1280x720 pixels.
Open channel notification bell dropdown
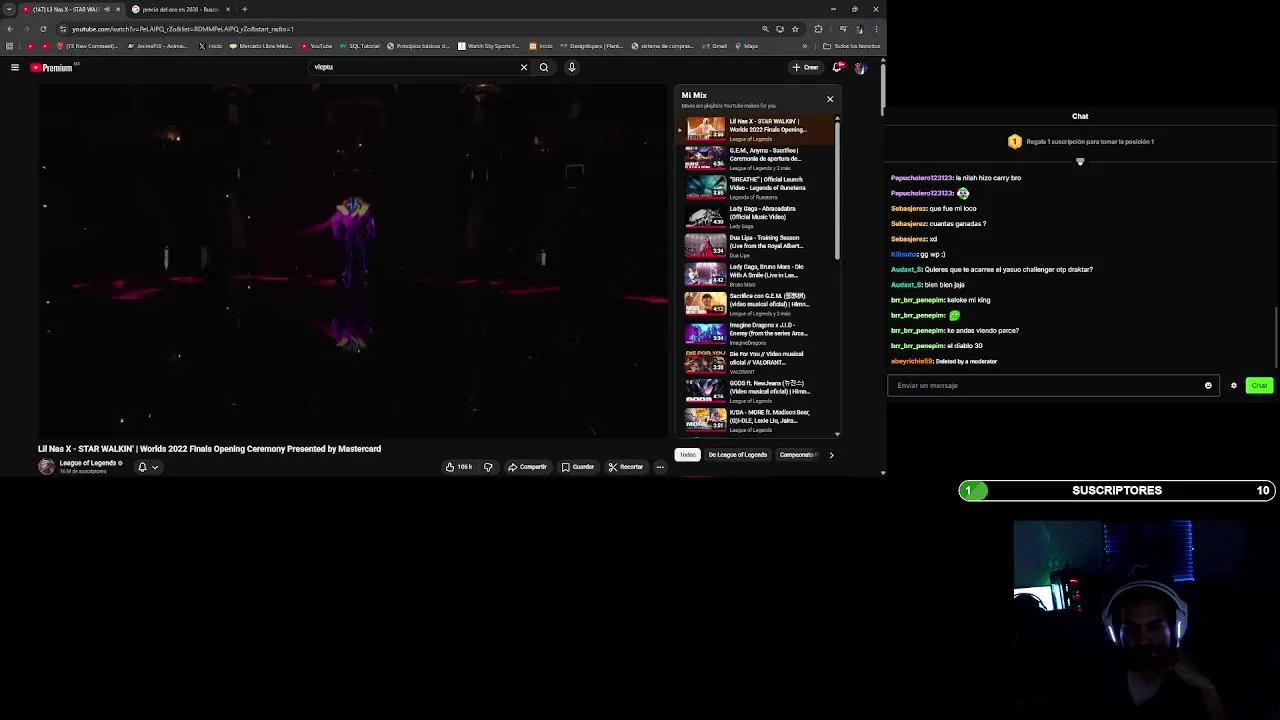(x=148, y=467)
